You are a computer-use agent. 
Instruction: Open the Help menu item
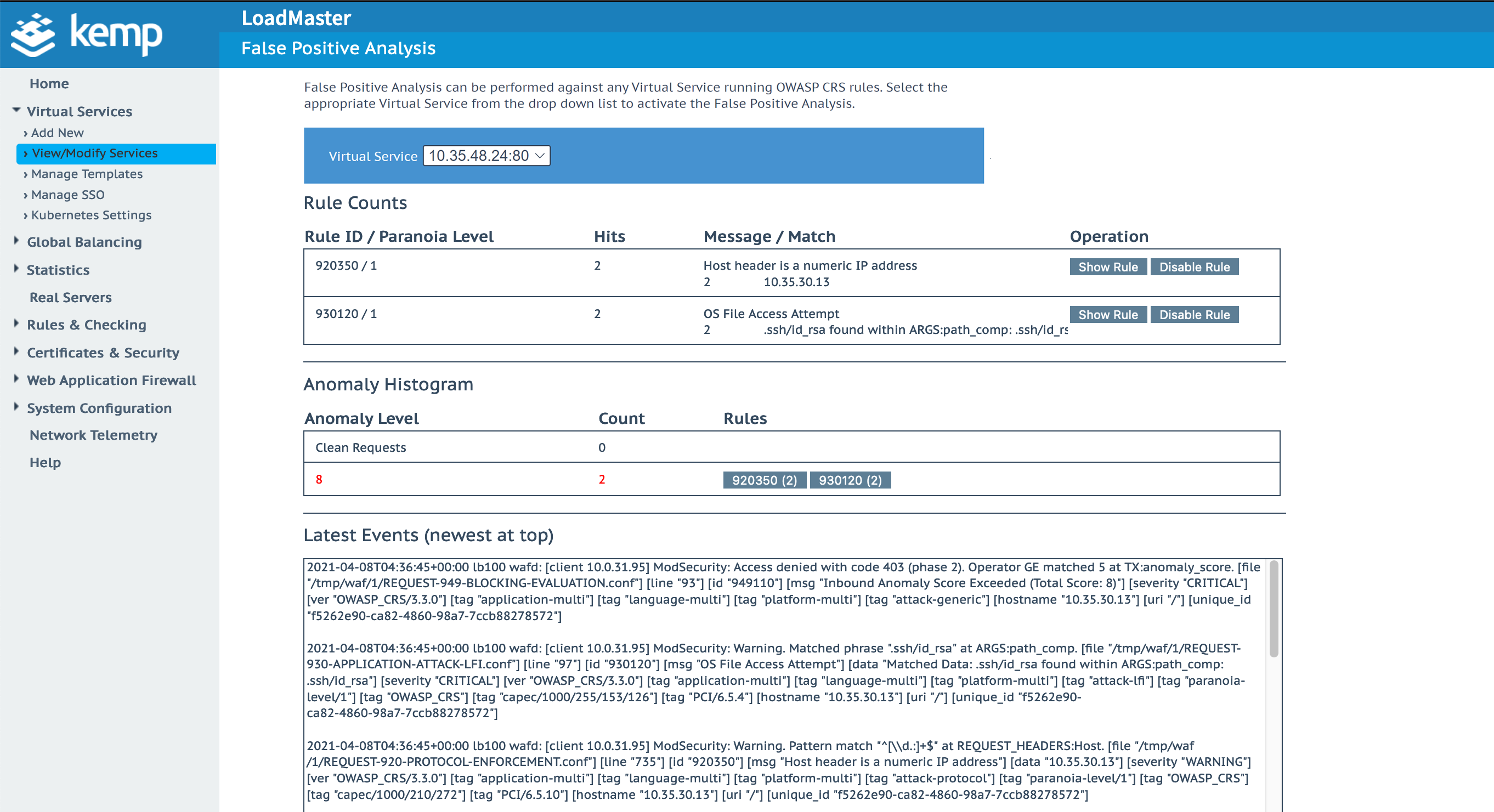coord(45,463)
